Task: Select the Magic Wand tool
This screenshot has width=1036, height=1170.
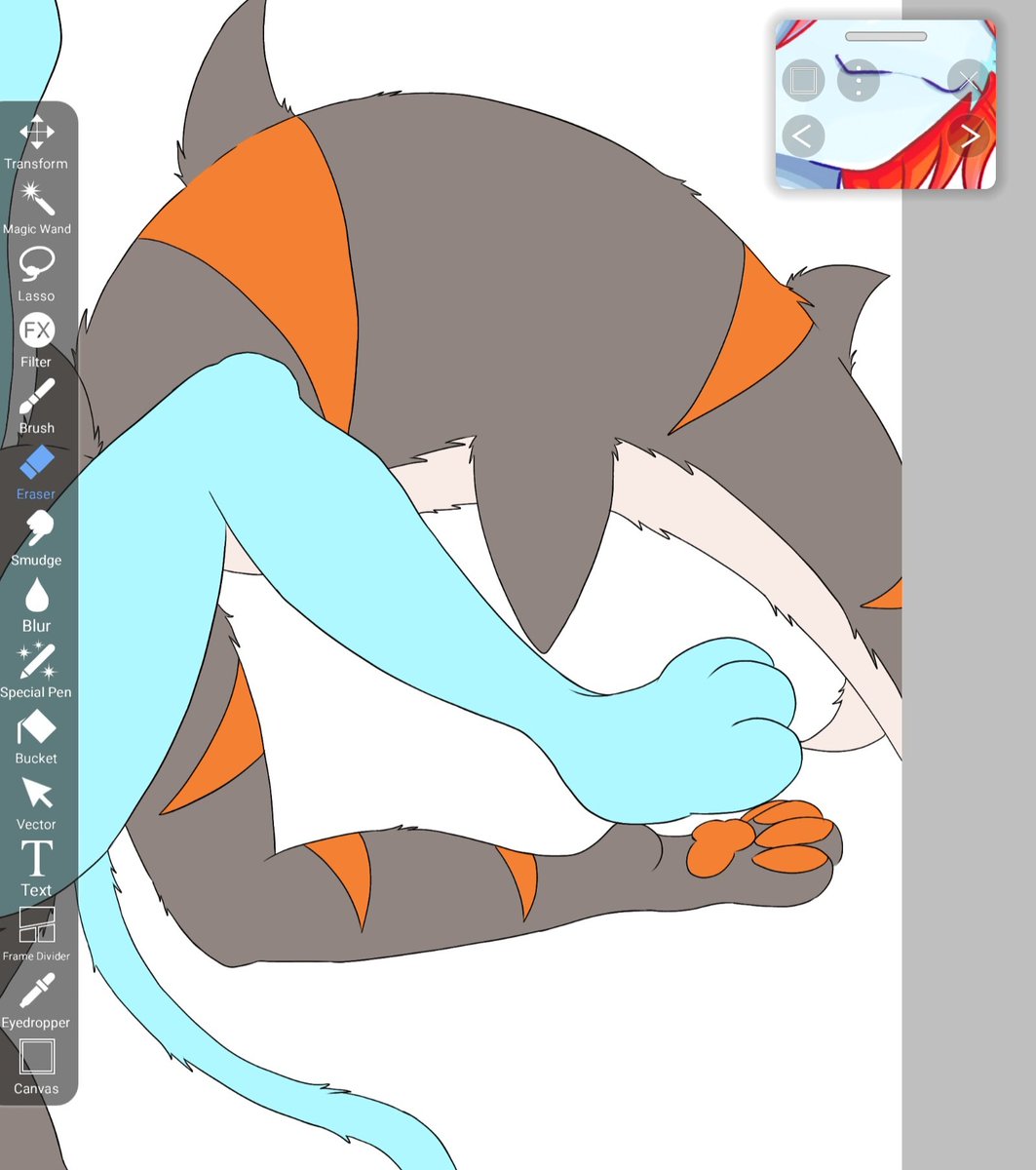Action: click(37, 208)
